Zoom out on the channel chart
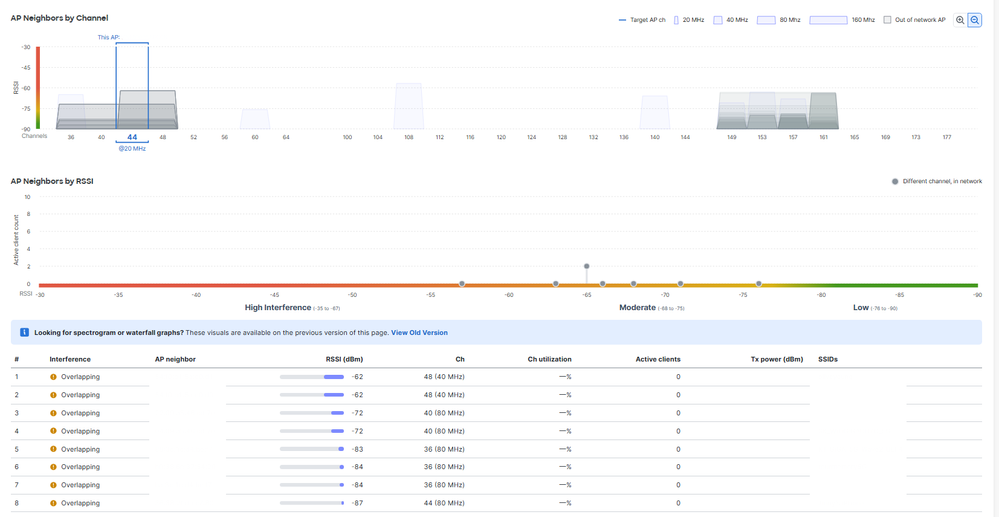The width and height of the screenshot is (999, 517). point(974,20)
